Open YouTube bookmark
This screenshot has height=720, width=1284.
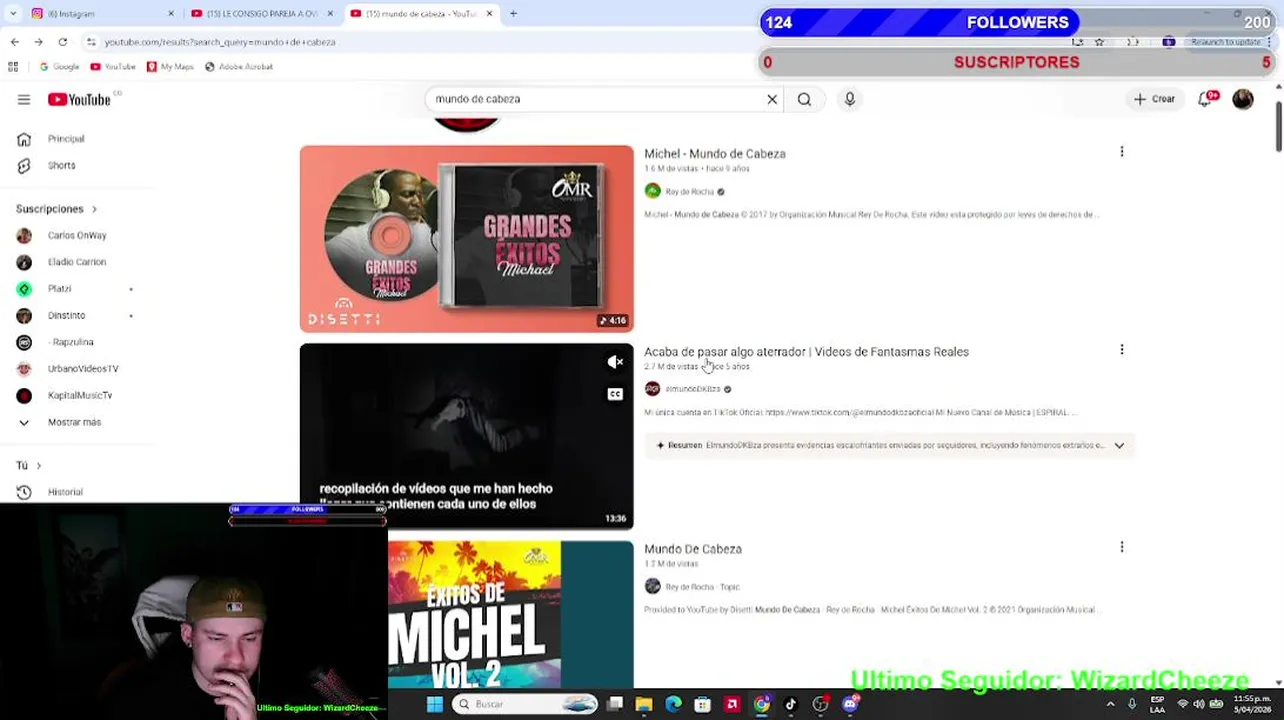point(113,67)
